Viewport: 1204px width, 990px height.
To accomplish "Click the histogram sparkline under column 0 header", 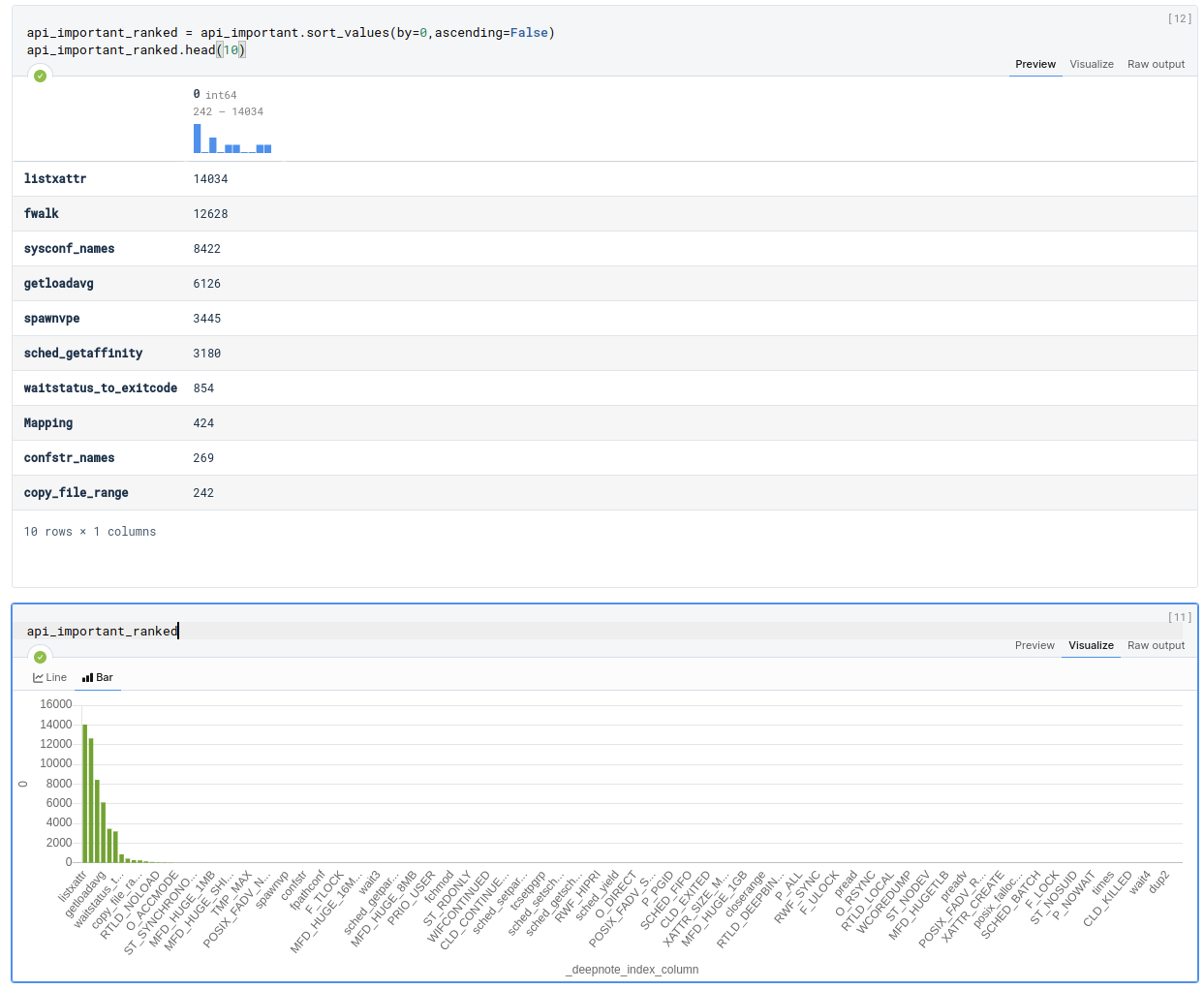I will [x=232, y=141].
